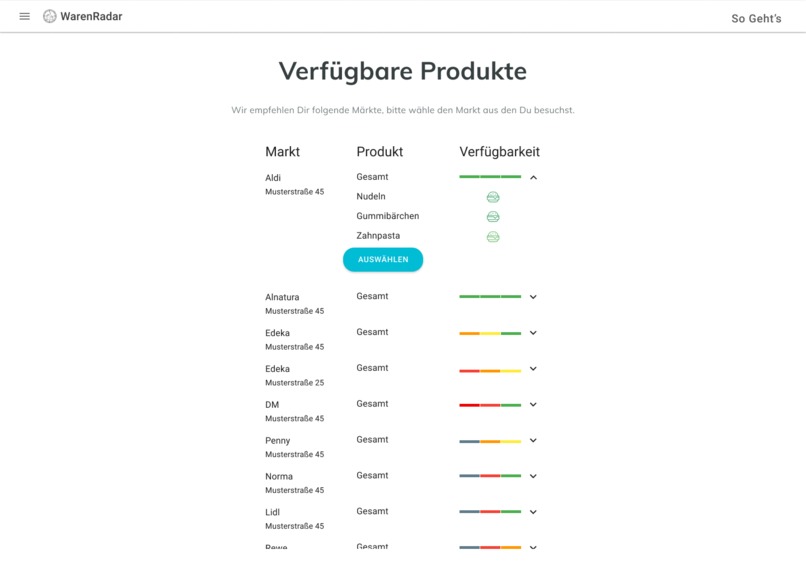
Task: Click Lidl availability bar
Action: tap(490, 511)
